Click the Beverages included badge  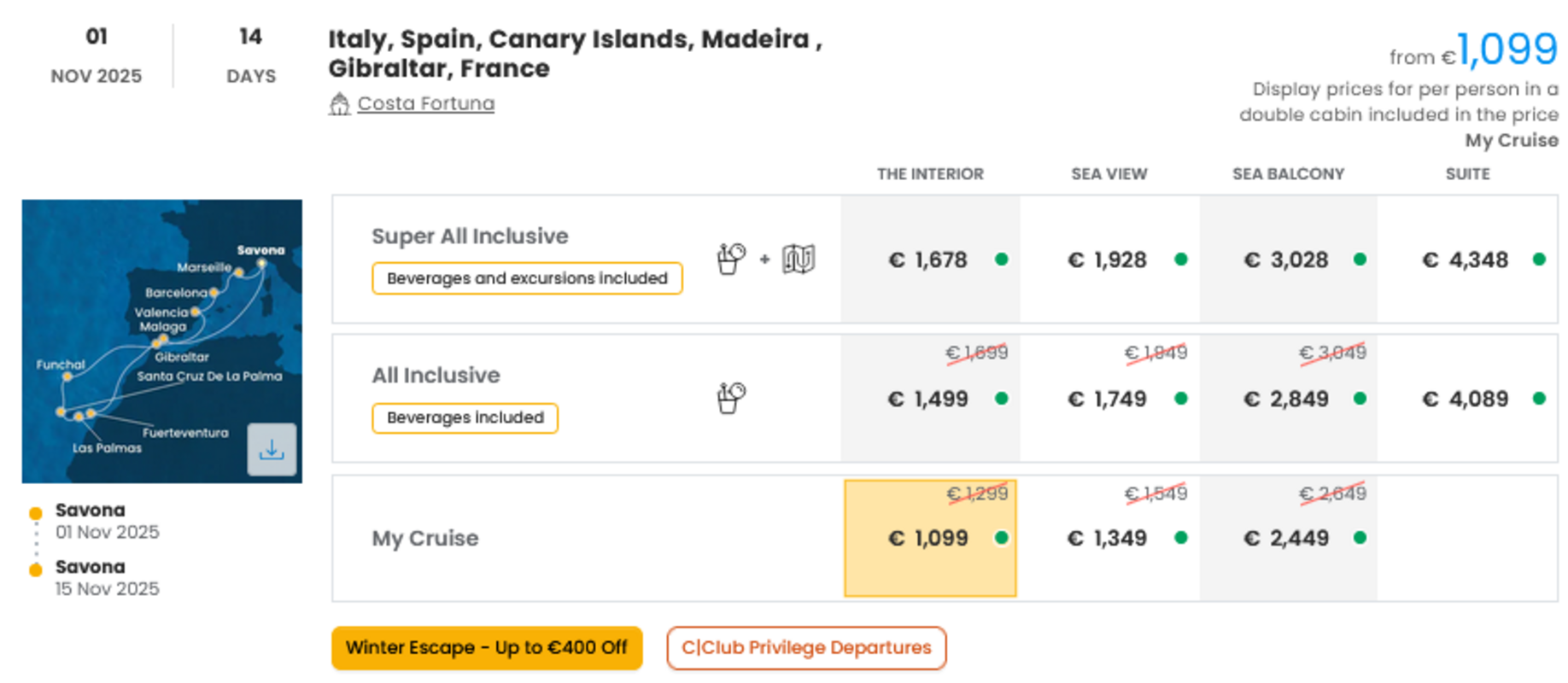click(465, 418)
